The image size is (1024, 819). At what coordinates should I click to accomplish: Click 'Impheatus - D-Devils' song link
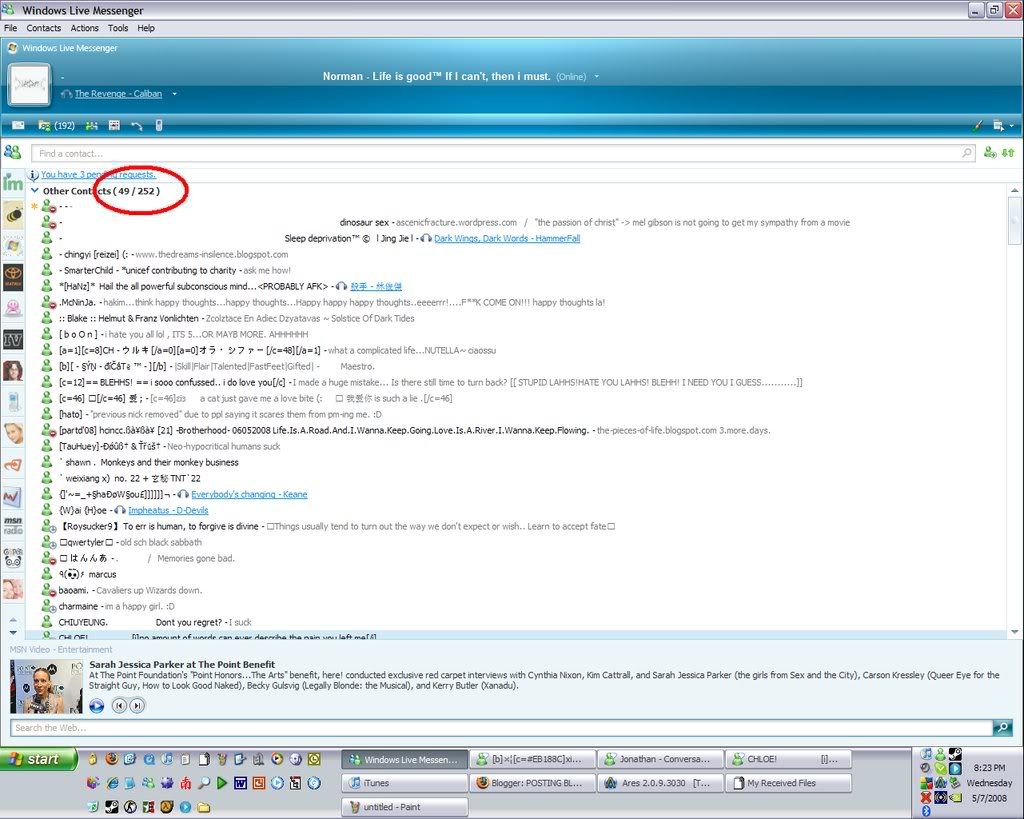(168, 510)
